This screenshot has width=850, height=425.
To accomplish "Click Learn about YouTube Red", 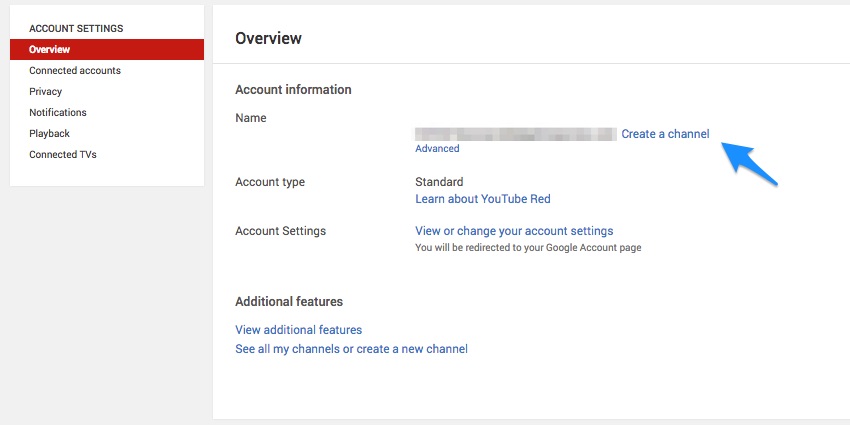I will [482, 199].
